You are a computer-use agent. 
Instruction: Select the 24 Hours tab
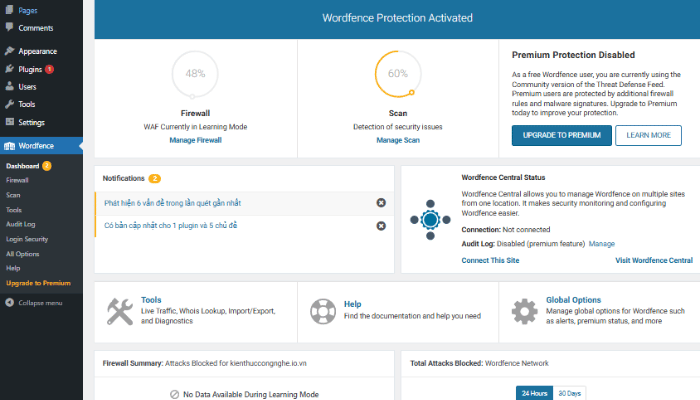pyautogui.click(x=534, y=393)
